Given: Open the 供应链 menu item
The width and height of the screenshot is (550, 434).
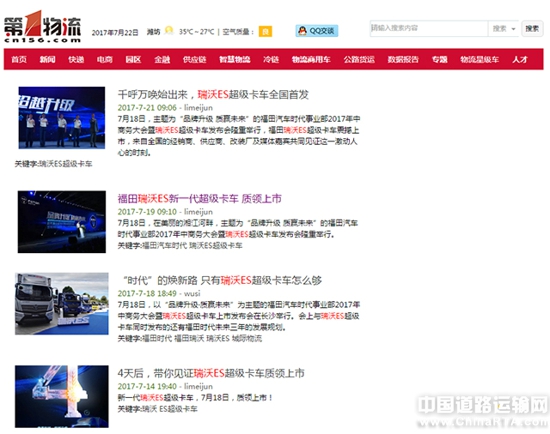Looking at the screenshot, I should coord(194,59).
